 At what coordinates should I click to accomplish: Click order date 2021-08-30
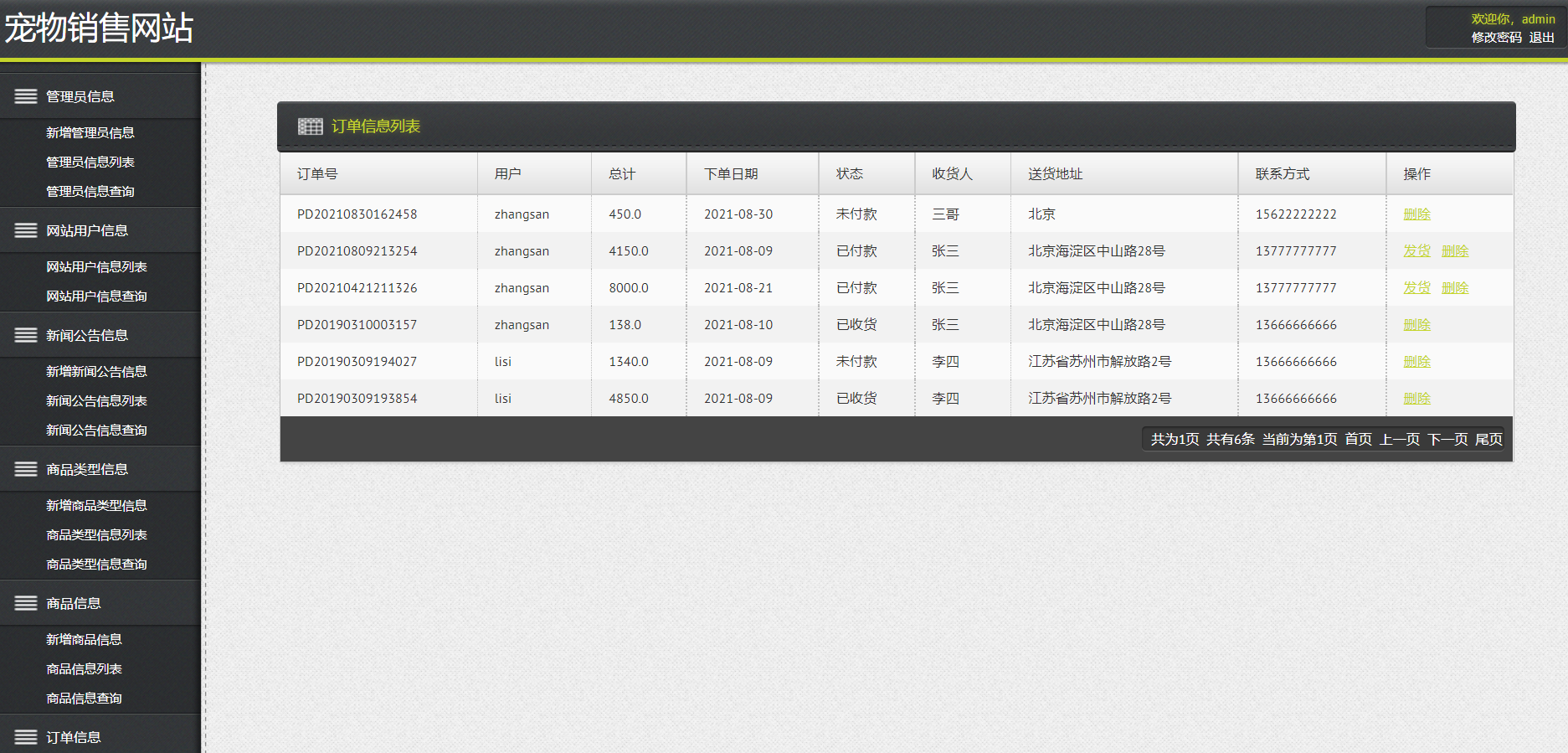[738, 214]
